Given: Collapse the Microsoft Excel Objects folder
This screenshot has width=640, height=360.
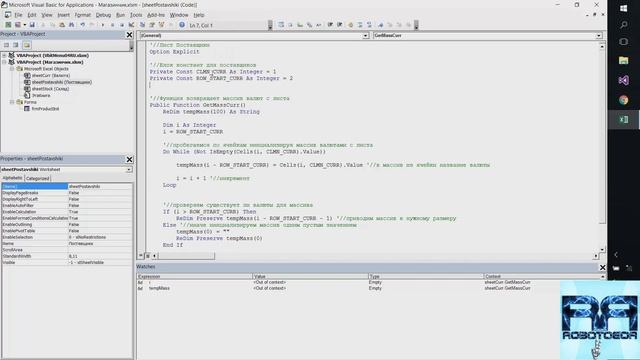Looking at the screenshot, I should click(x=12, y=69).
